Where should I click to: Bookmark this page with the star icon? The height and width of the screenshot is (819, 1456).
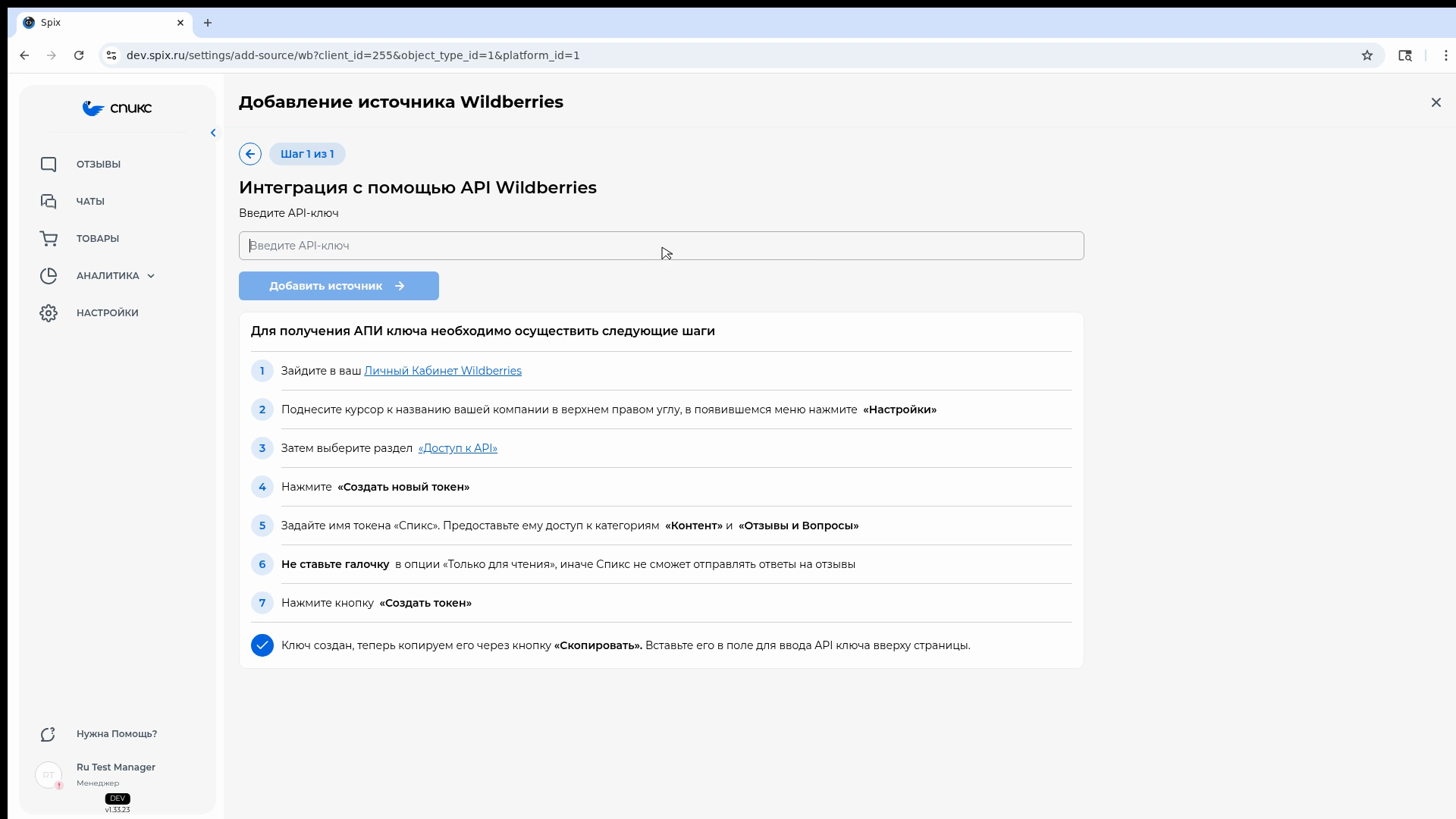click(x=1367, y=55)
